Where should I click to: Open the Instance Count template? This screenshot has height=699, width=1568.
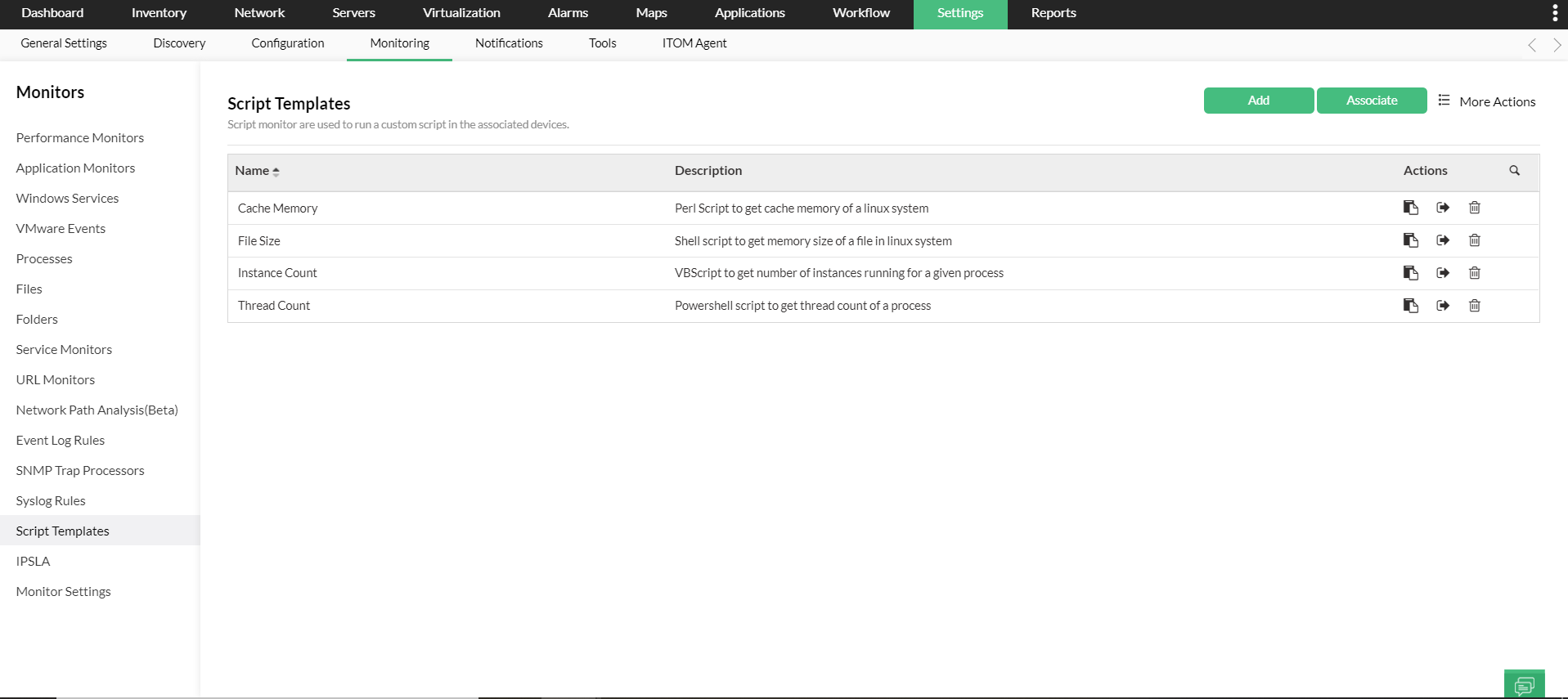pyautogui.click(x=277, y=273)
